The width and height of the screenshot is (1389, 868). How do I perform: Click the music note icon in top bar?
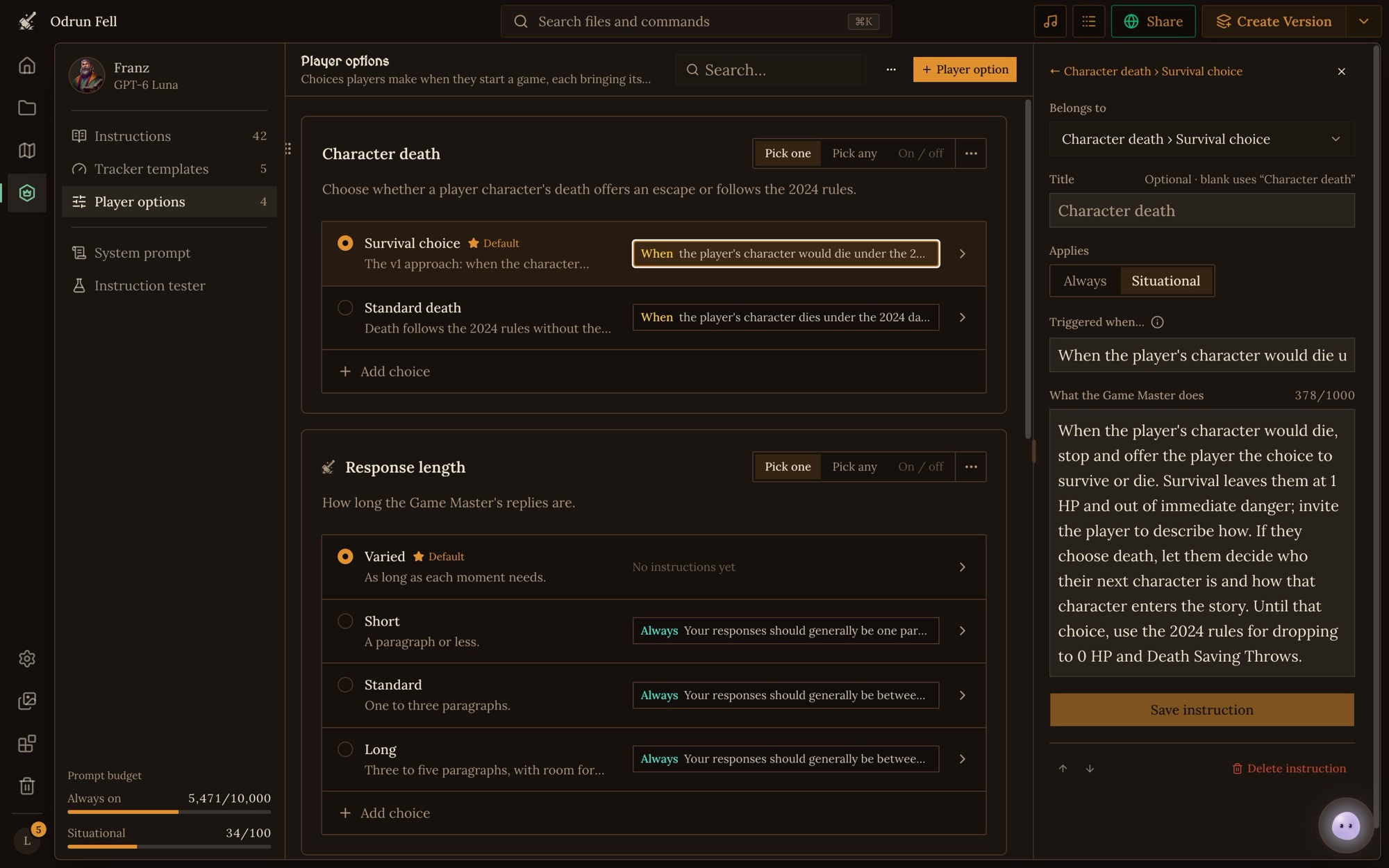pos(1050,22)
